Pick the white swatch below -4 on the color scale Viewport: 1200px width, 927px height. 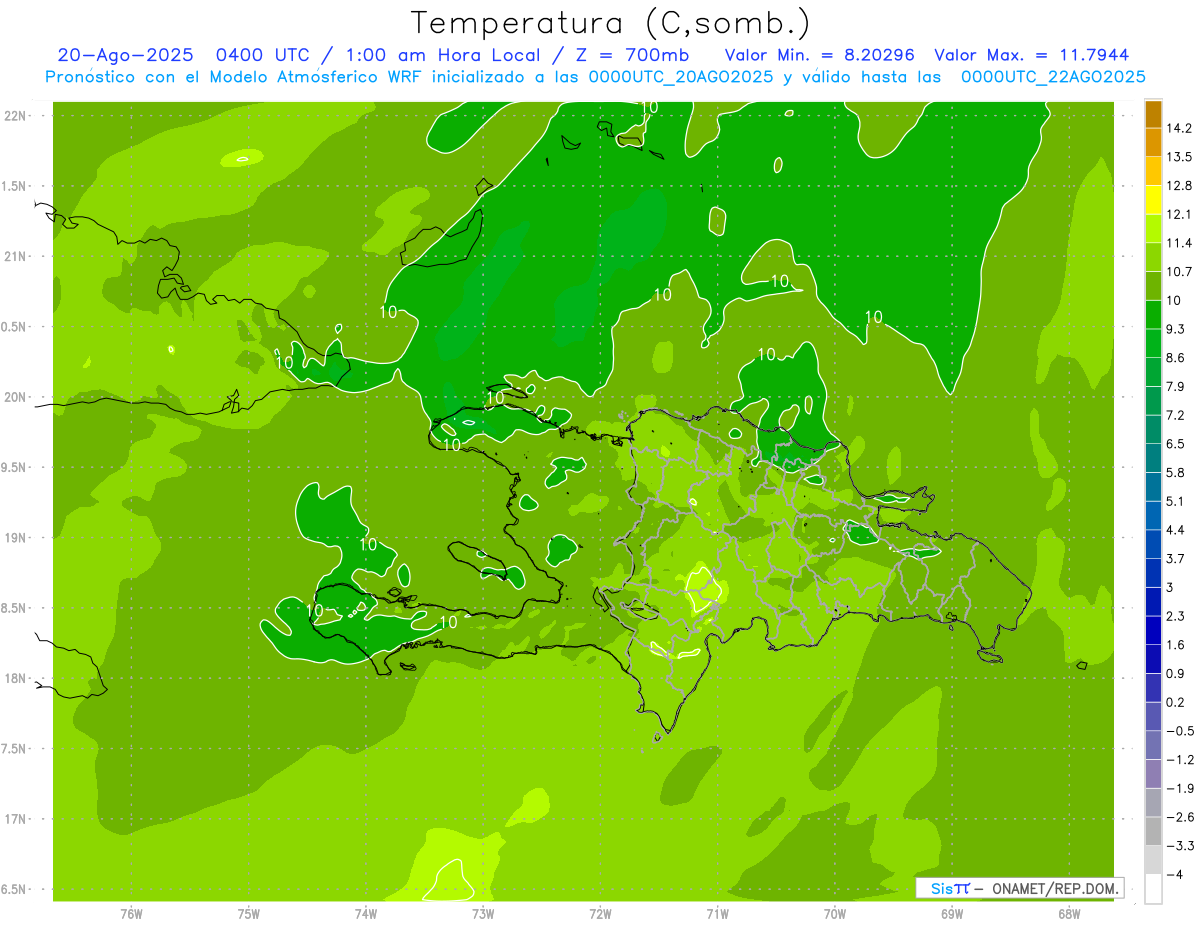point(1153,889)
